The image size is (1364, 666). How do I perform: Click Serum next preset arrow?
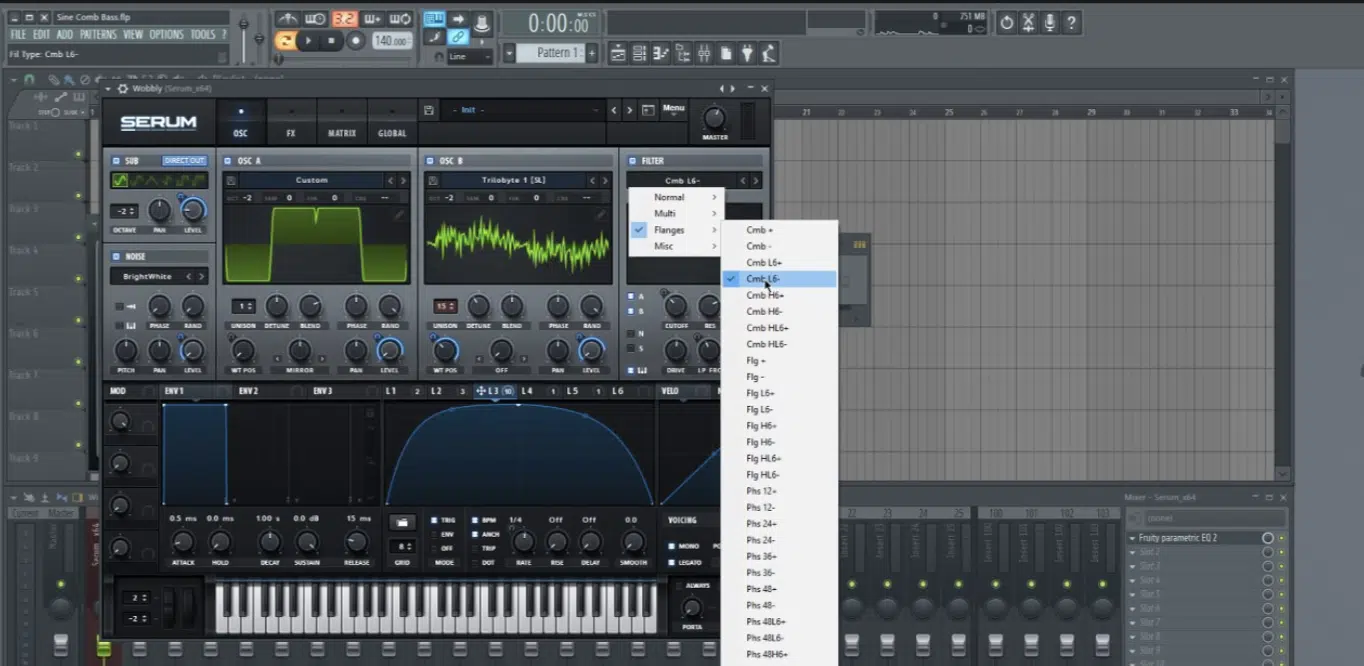629,110
